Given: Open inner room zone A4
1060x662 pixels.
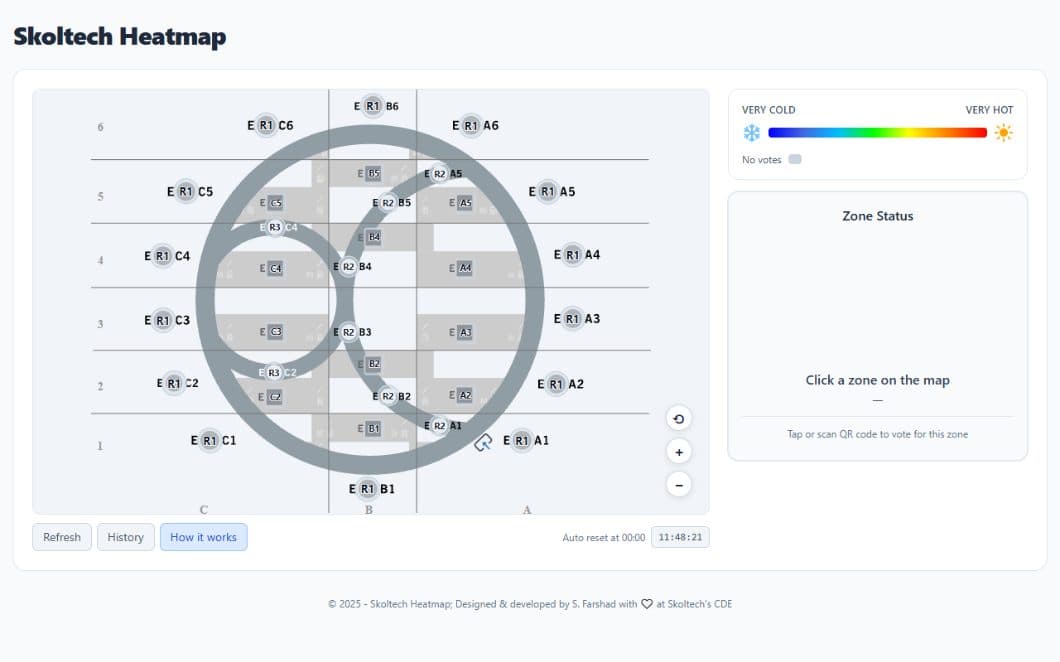Looking at the screenshot, I should coord(465,268).
